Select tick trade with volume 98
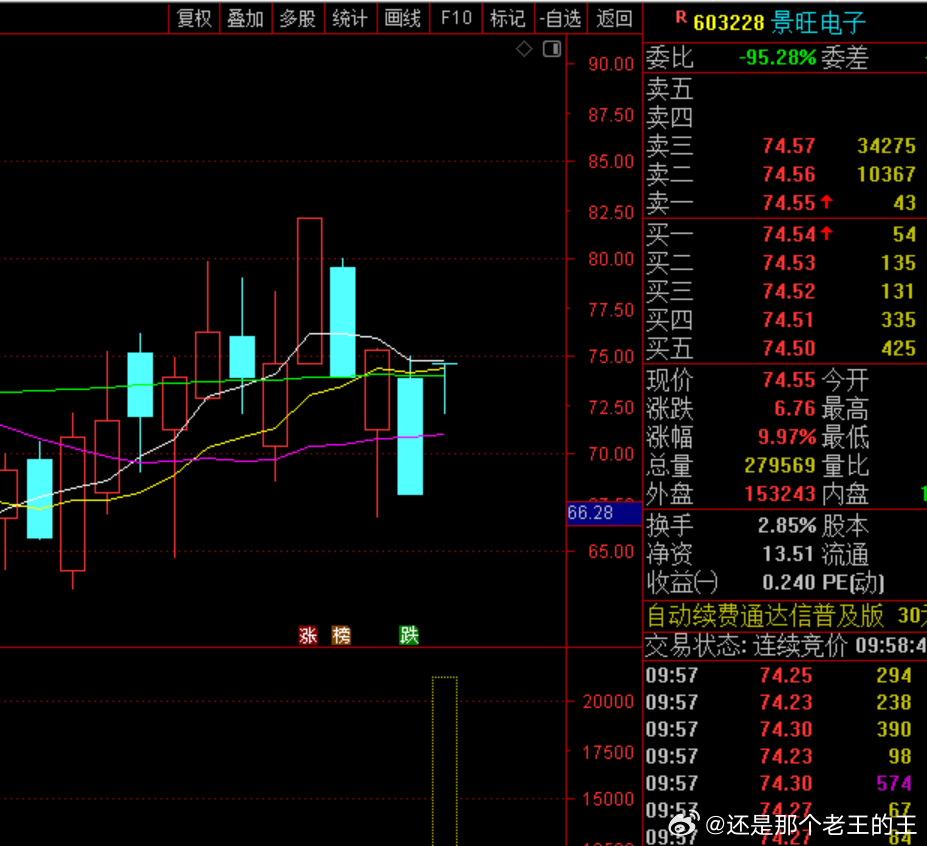This screenshot has height=846, width=927. [x=900, y=756]
